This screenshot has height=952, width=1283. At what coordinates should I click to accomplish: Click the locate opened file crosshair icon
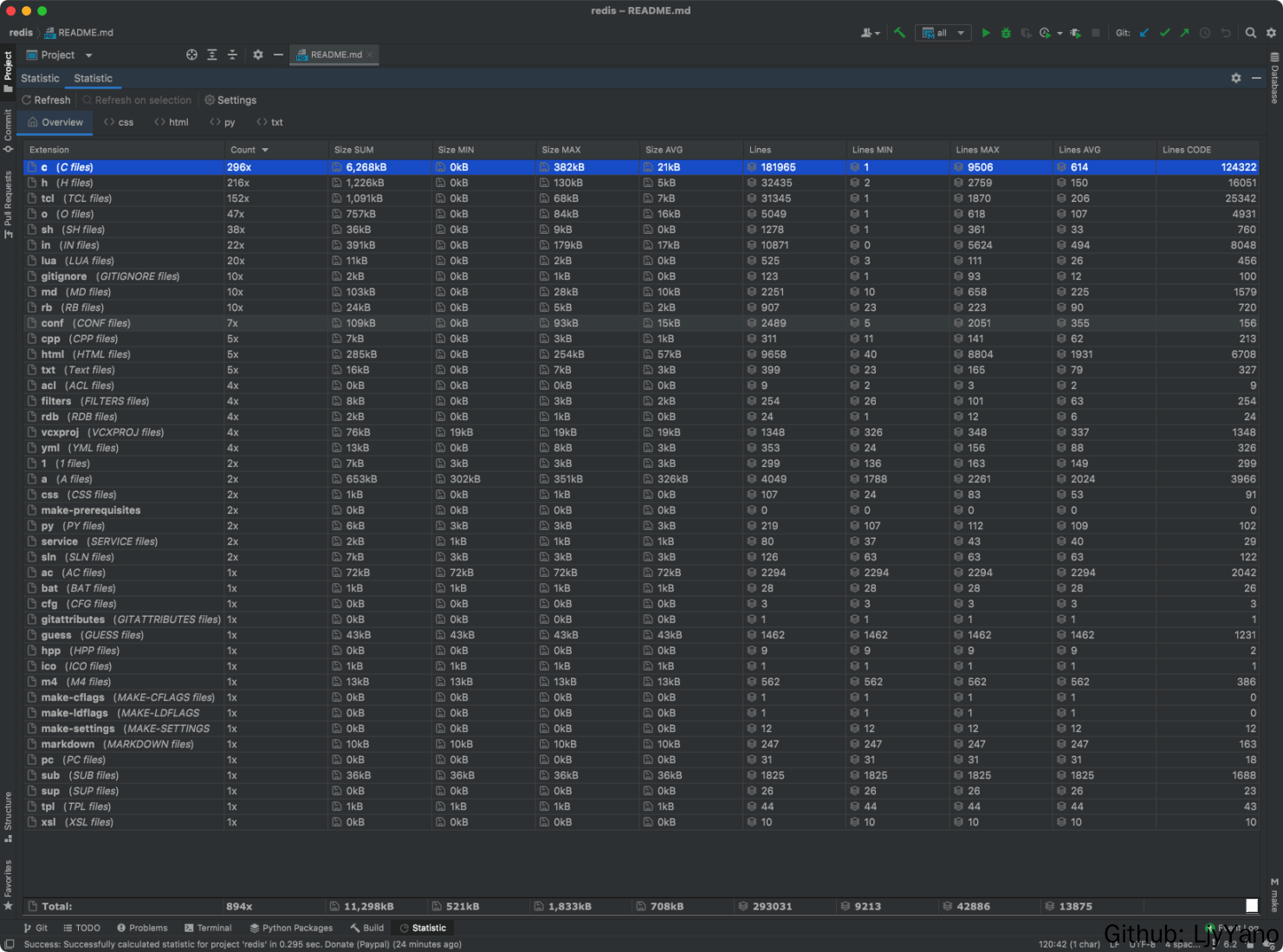[x=191, y=55]
